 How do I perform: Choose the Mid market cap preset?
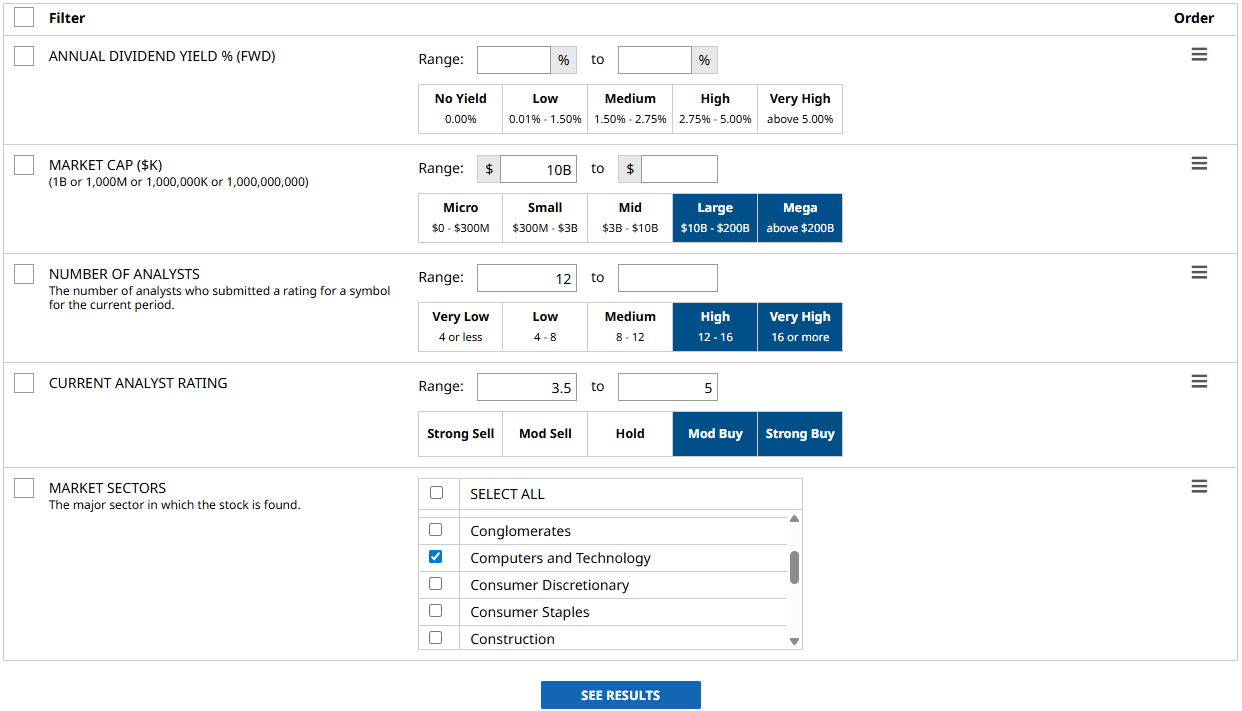pyautogui.click(x=630, y=218)
